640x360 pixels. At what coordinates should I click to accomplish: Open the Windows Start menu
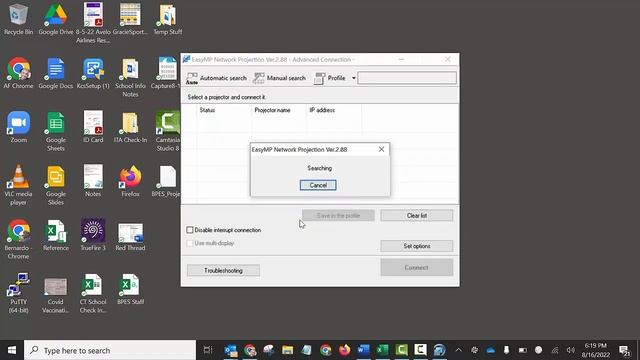(12, 350)
